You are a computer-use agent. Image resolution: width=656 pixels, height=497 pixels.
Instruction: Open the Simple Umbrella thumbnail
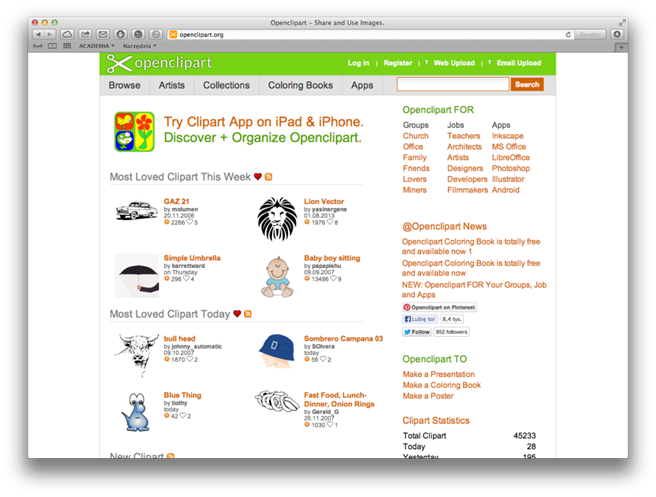click(x=136, y=276)
